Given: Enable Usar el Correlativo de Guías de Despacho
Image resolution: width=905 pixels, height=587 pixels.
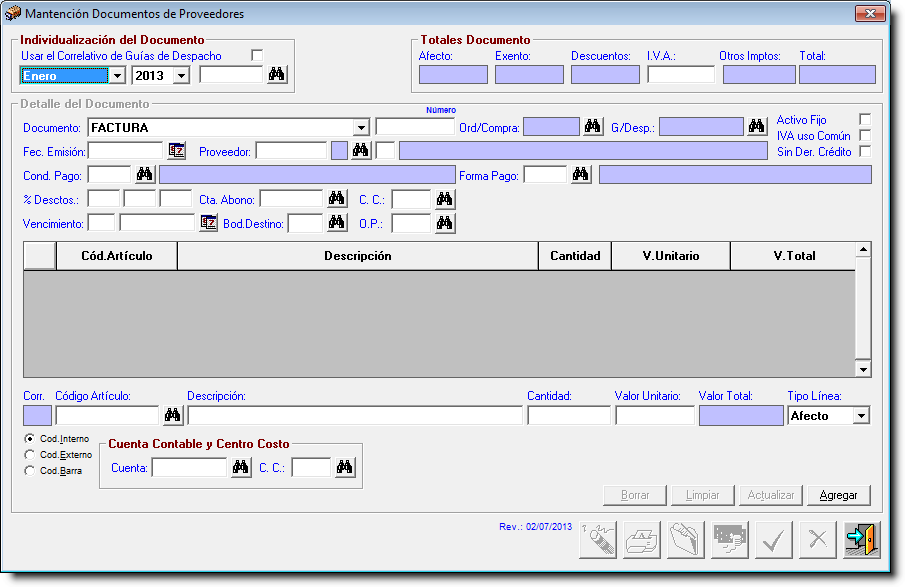Looking at the screenshot, I should click(x=257, y=55).
